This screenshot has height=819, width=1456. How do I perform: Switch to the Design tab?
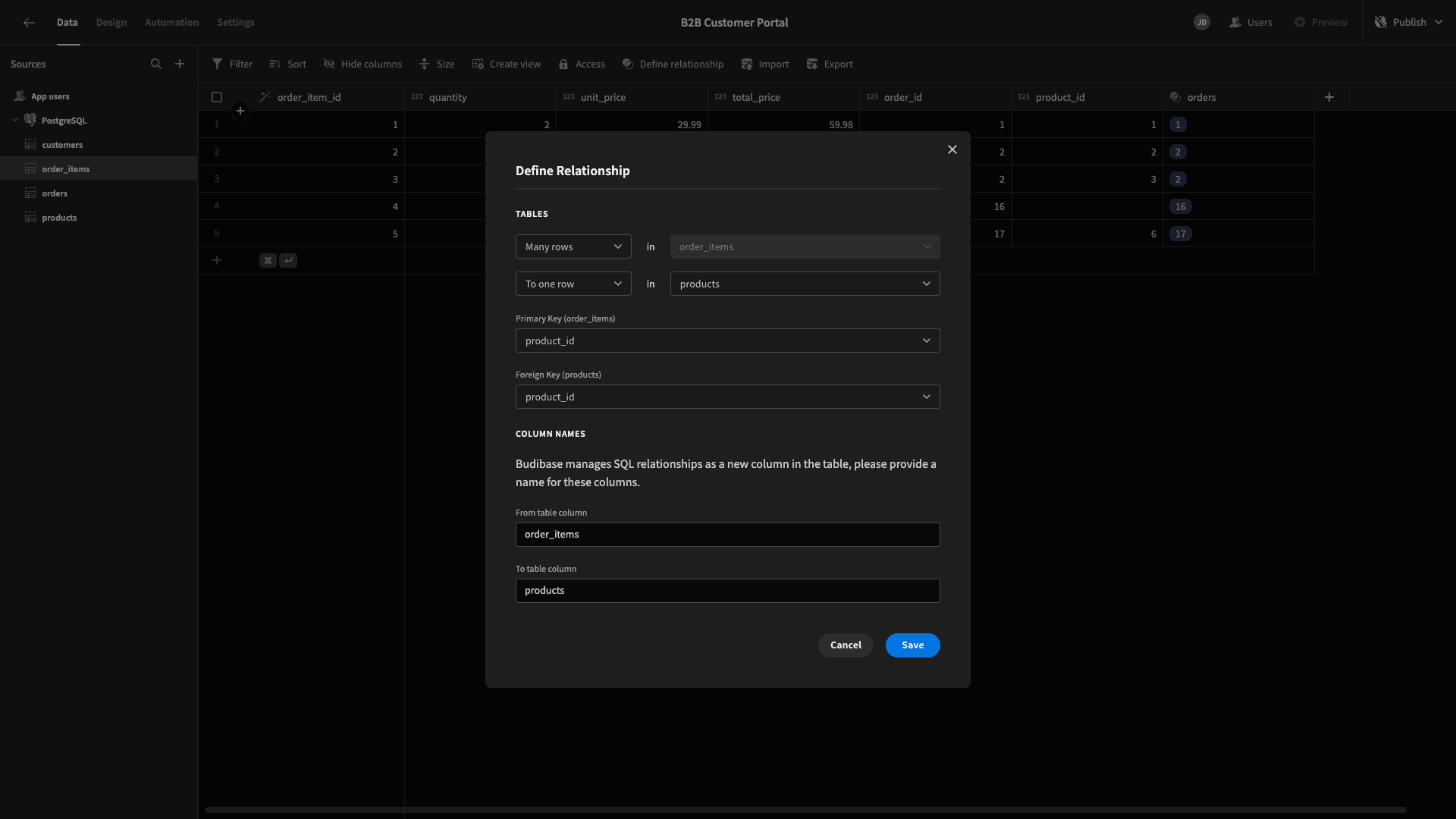coord(111,23)
